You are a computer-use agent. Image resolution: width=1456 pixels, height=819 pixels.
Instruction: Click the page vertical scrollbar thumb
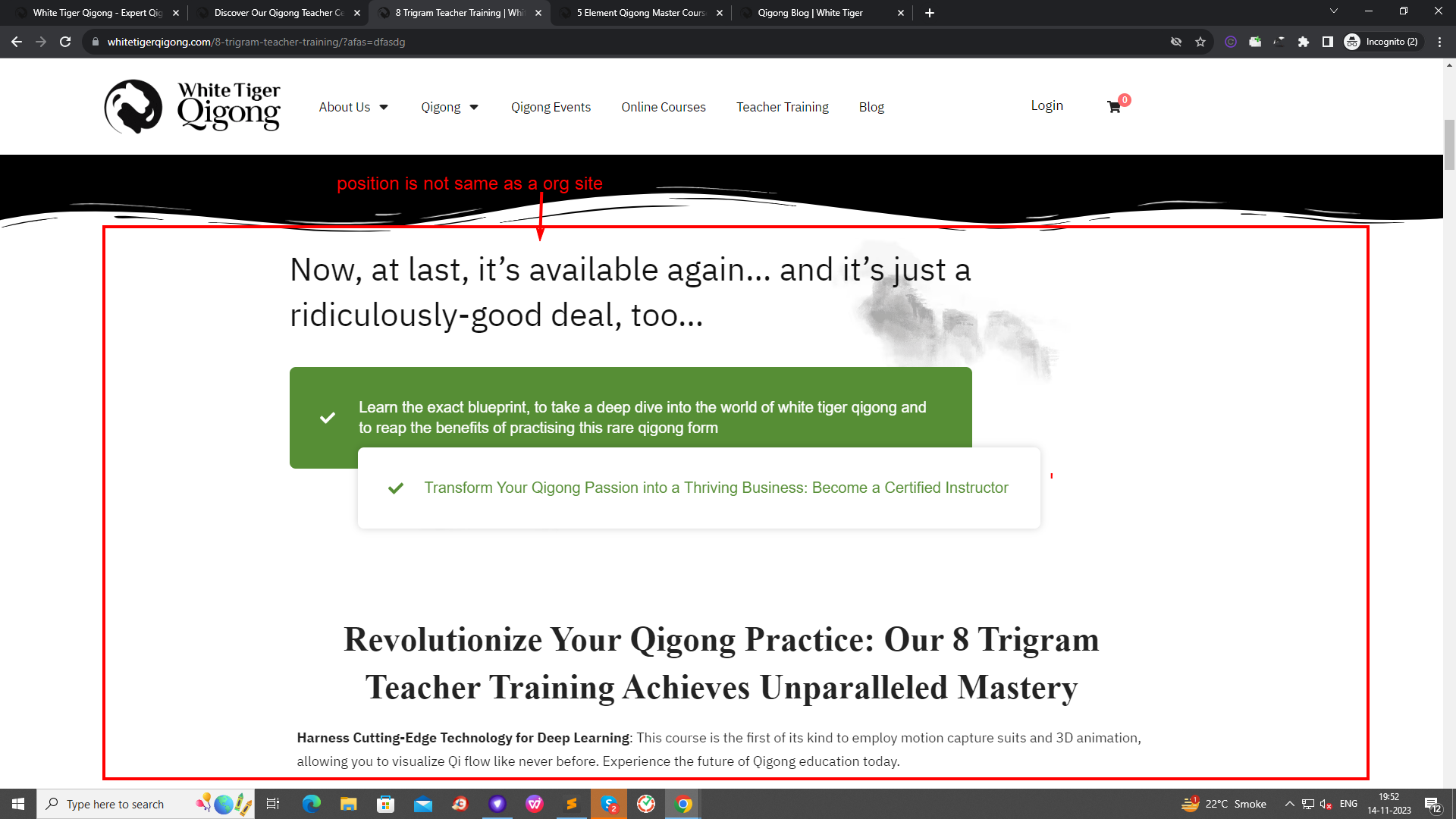(x=1449, y=144)
